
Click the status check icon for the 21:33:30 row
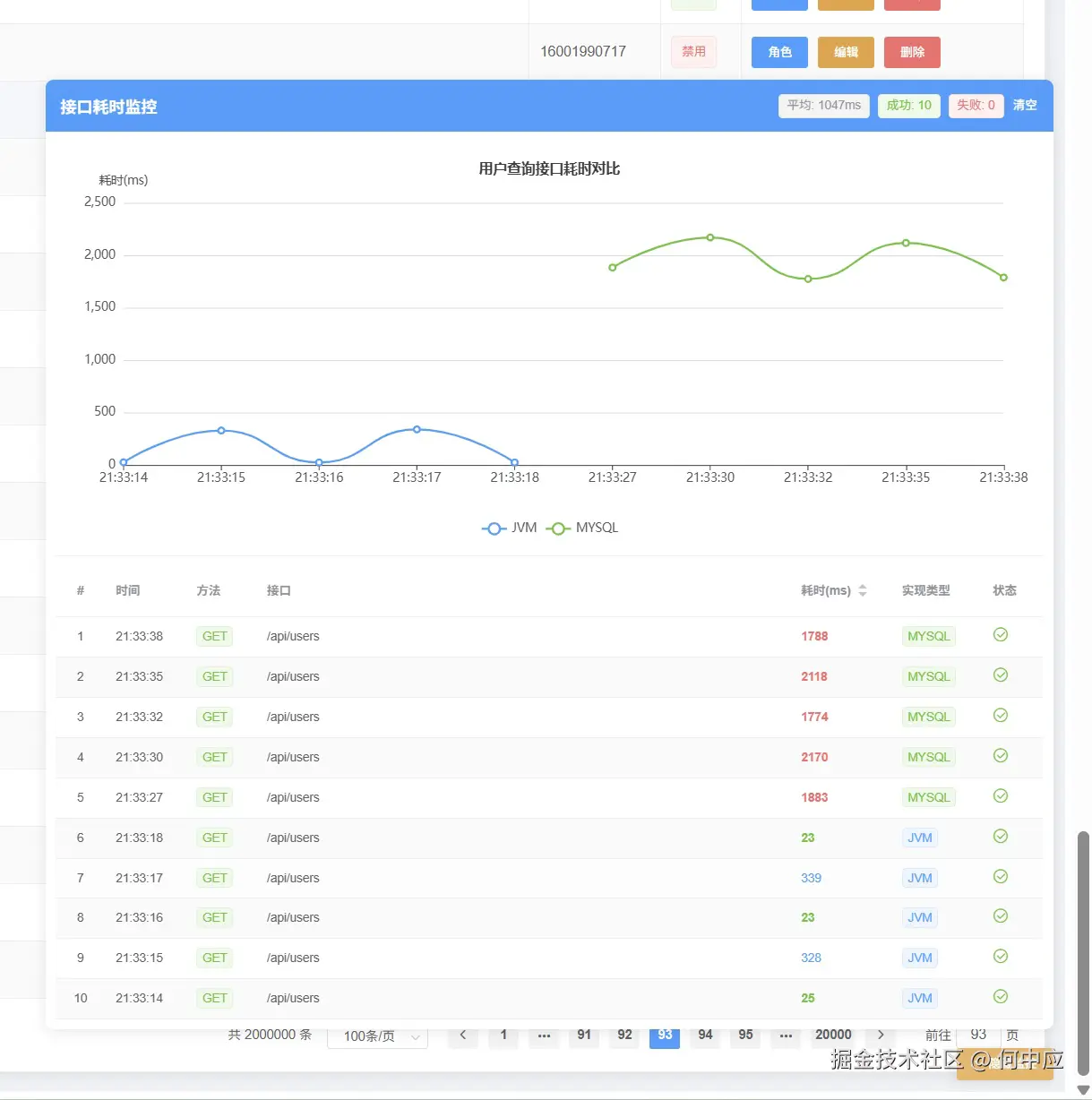point(1001,756)
